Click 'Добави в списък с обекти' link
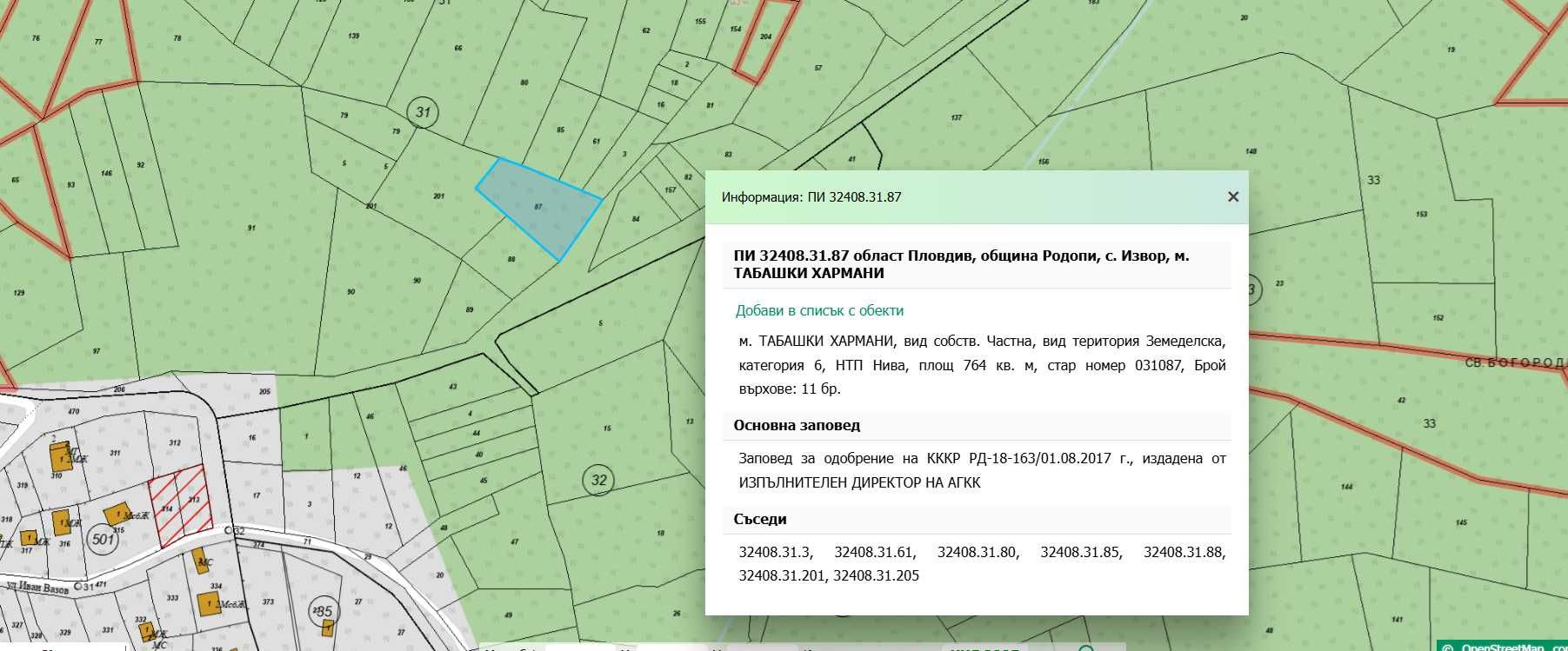This screenshot has width=1568, height=651. coord(819,310)
